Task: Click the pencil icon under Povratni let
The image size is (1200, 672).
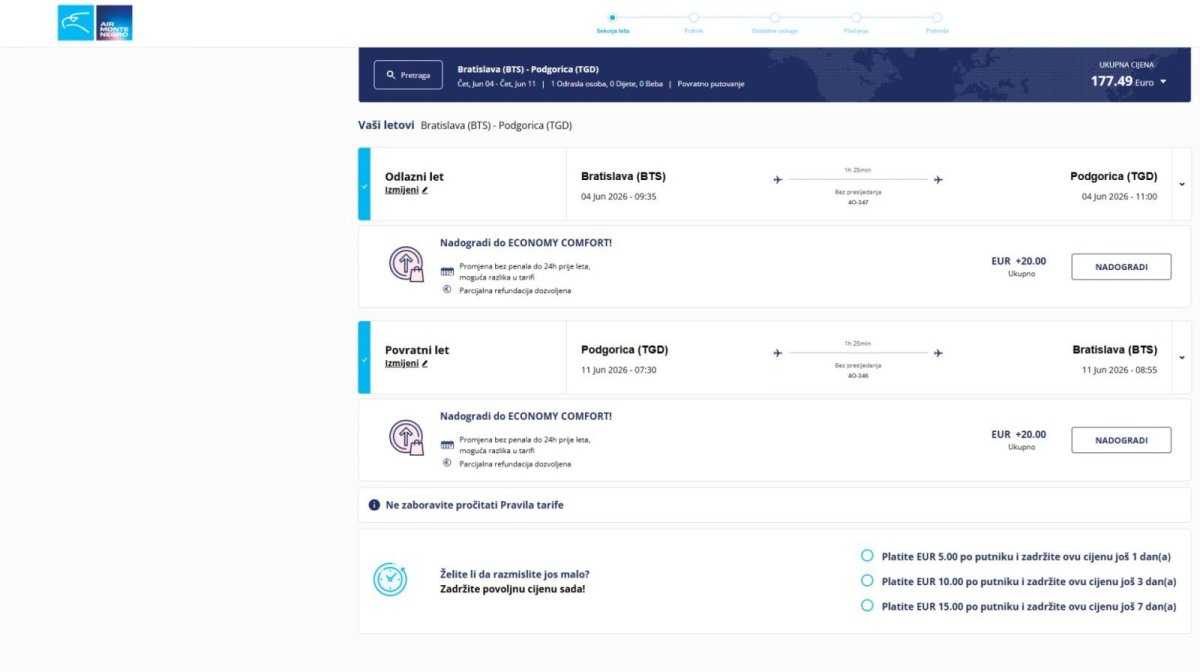Action: pos(425,364)
